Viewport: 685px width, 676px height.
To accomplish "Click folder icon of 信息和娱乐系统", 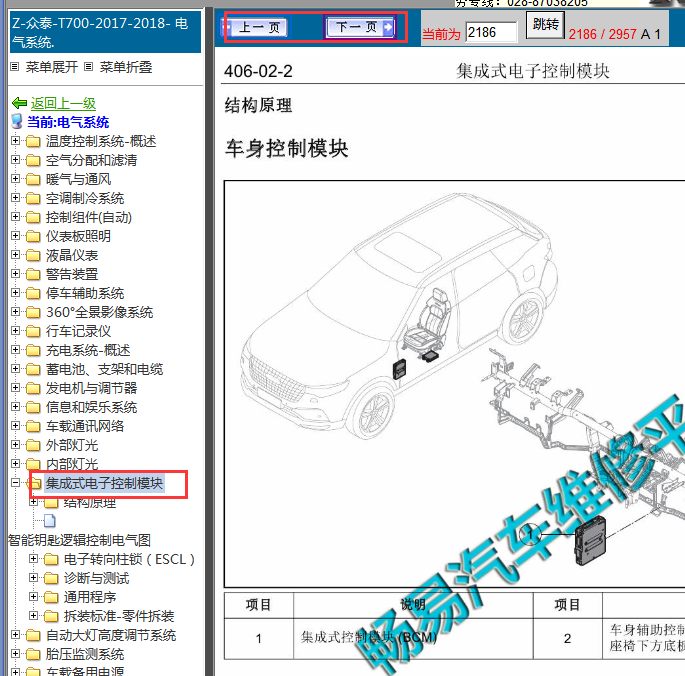I will pyautogui.click(x=33, y=407).
